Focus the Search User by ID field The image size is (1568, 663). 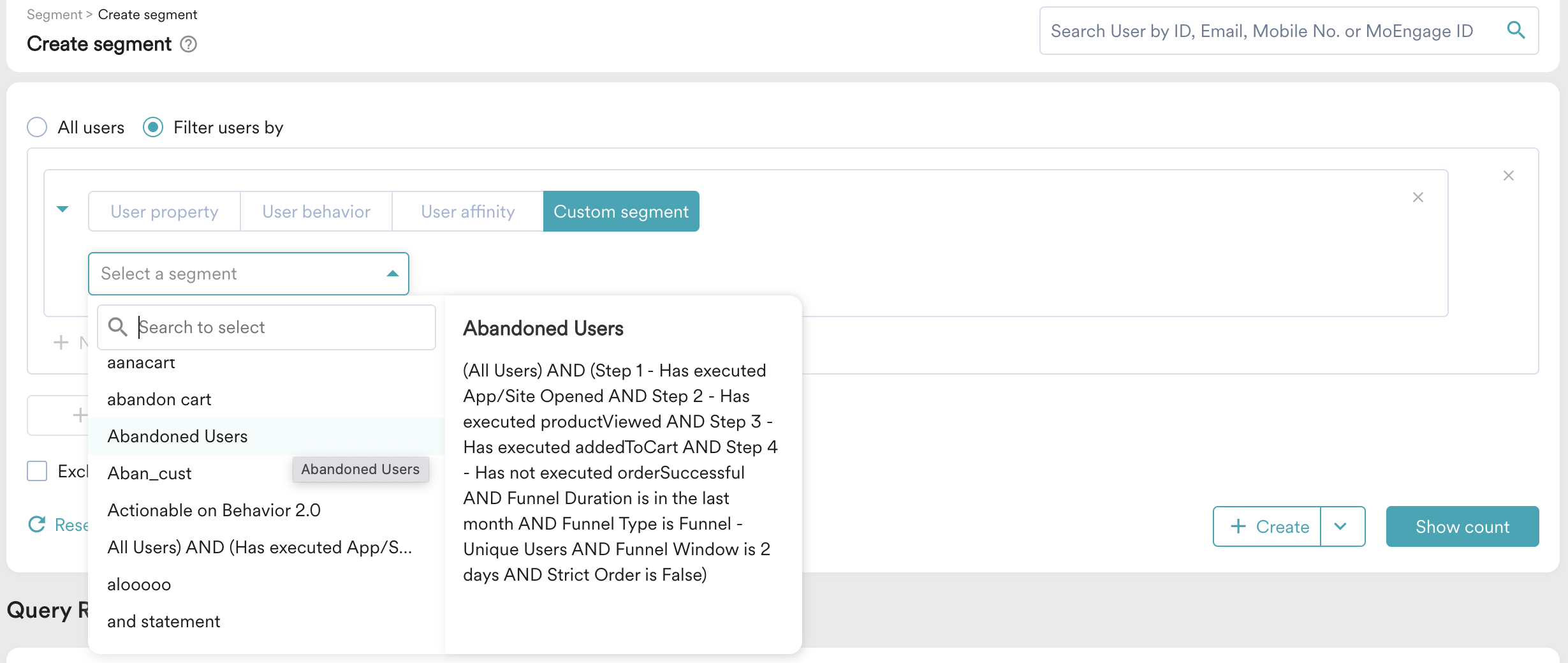[x=1269, y=31]
